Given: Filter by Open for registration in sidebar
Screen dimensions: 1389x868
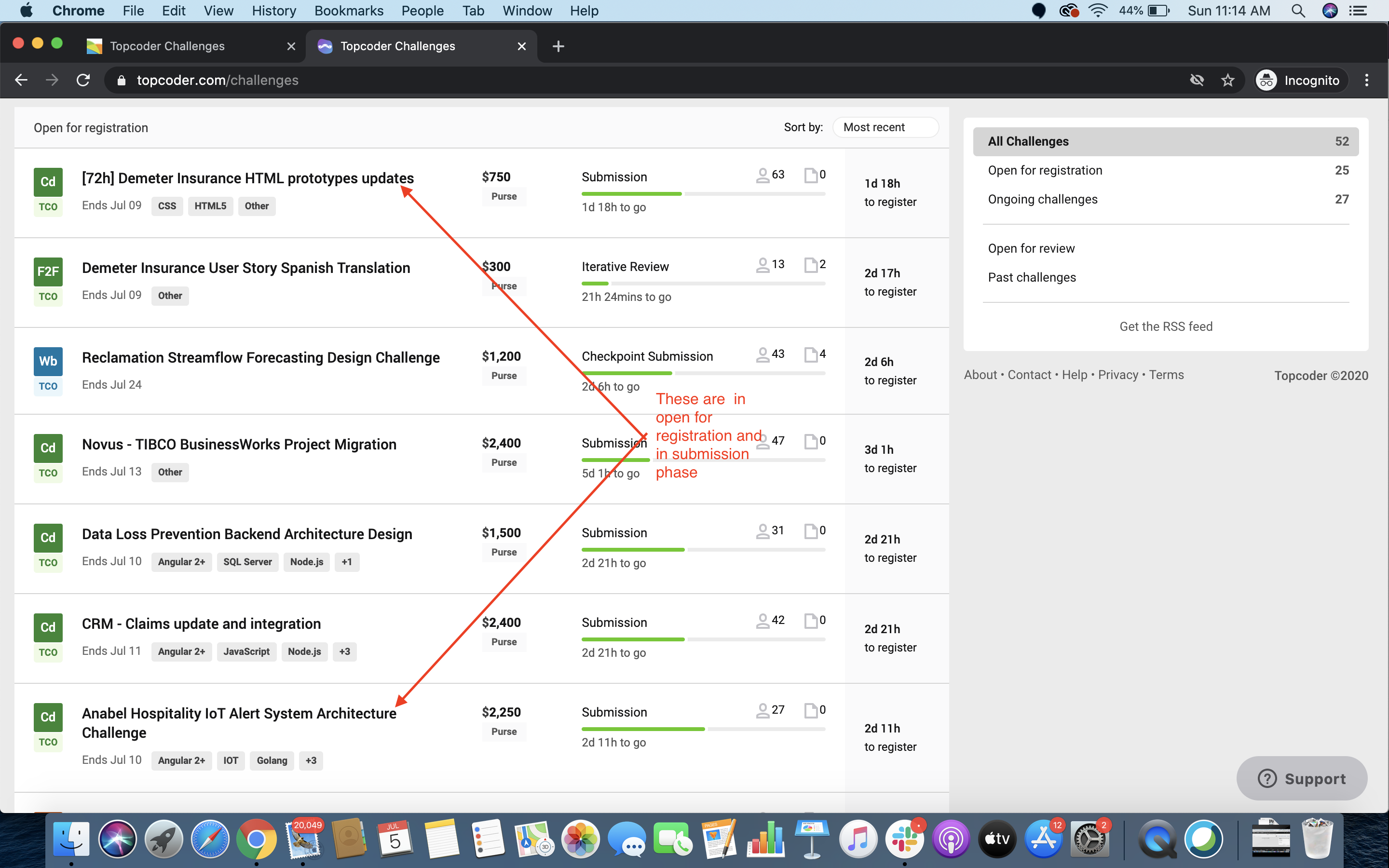Looking at the screenshot, I should click(1166, 171).
